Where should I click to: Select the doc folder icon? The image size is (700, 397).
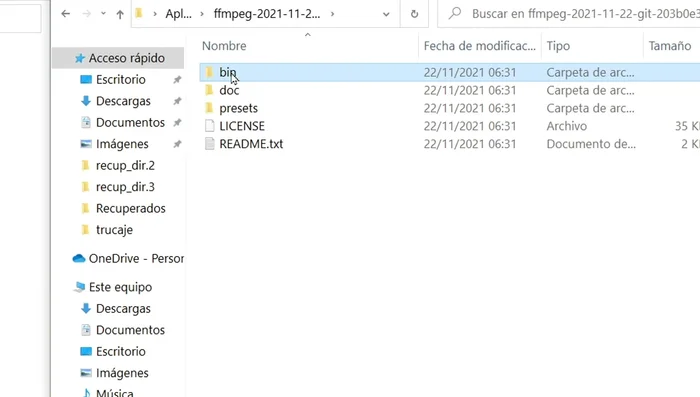click(209, 90)
